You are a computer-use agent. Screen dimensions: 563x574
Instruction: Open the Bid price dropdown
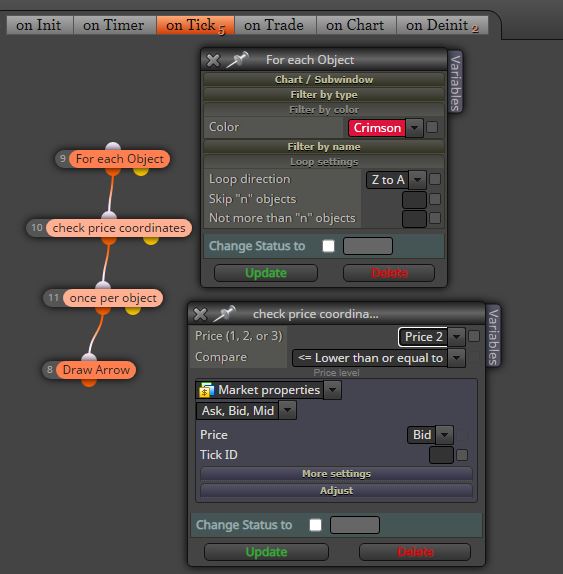[x=444, y=435]
